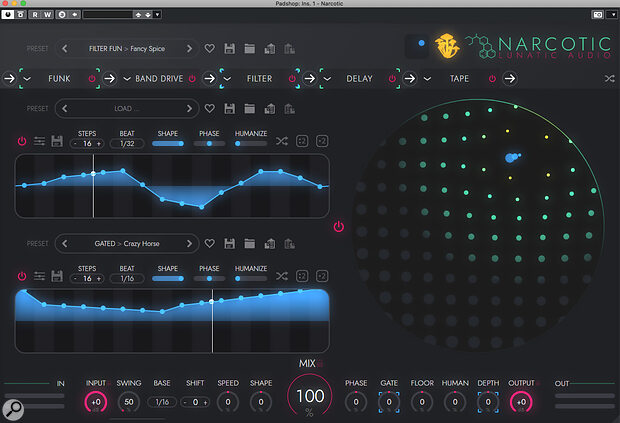Click the divide-by-2 button on 1/32 sequencer
The height and width of the screenshot is (423, 620).
coord(302,141)
